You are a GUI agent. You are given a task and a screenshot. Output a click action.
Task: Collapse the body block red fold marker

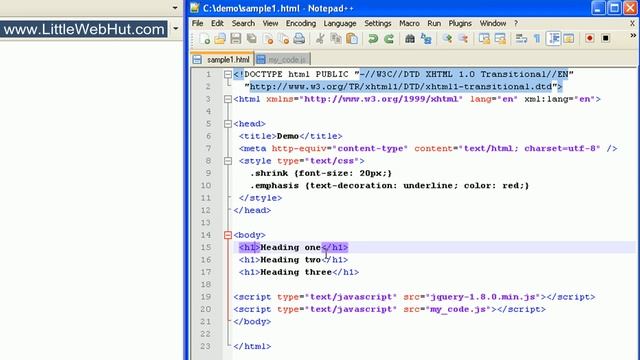pyautogui.click(x=228, y=235)
